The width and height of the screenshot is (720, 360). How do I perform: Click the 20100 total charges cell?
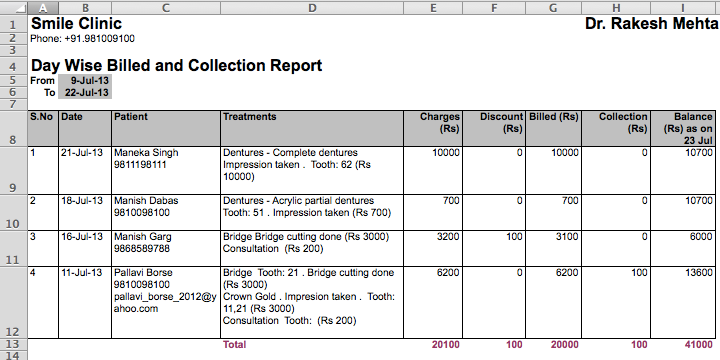tap(433, 344)
